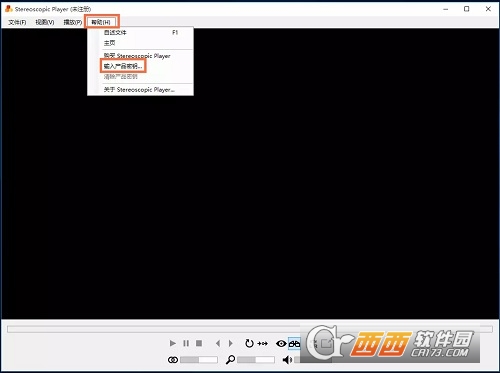Toggle the loop/repeat circular arrow icon

pos(249,343)
